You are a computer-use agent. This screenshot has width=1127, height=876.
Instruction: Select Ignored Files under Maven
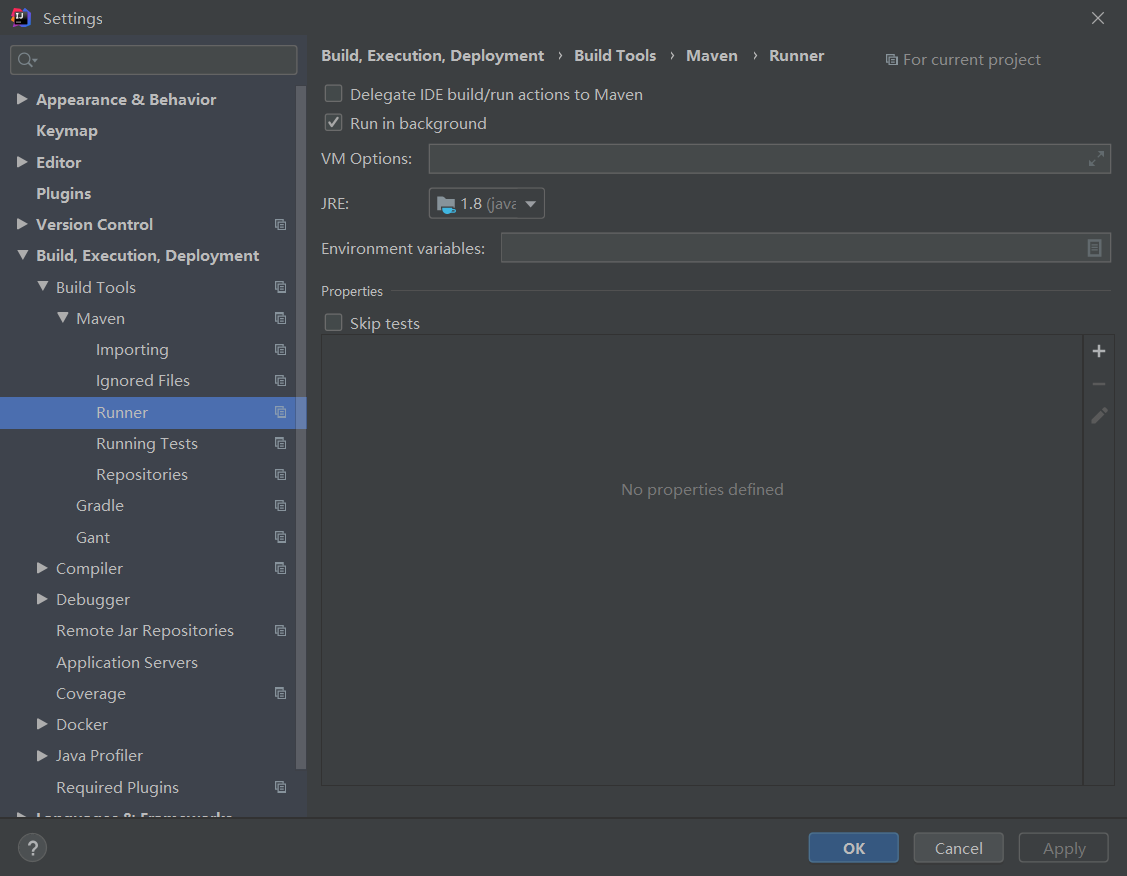pyautogui.click(x=143, y=381)
